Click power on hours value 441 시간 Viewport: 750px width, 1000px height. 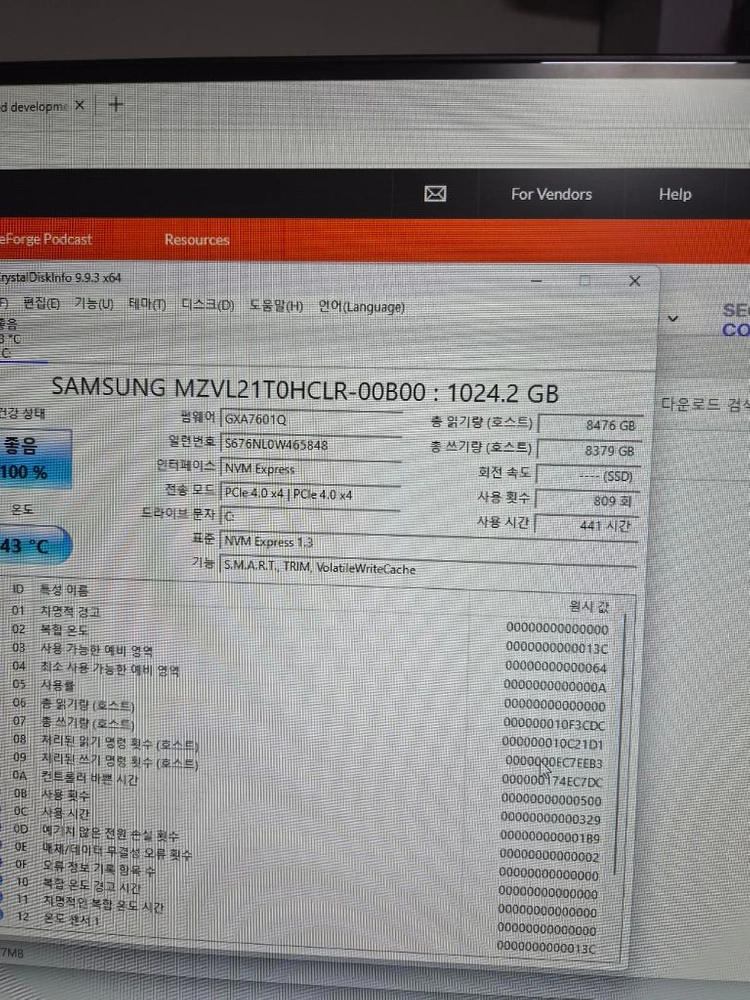point(587,526)
